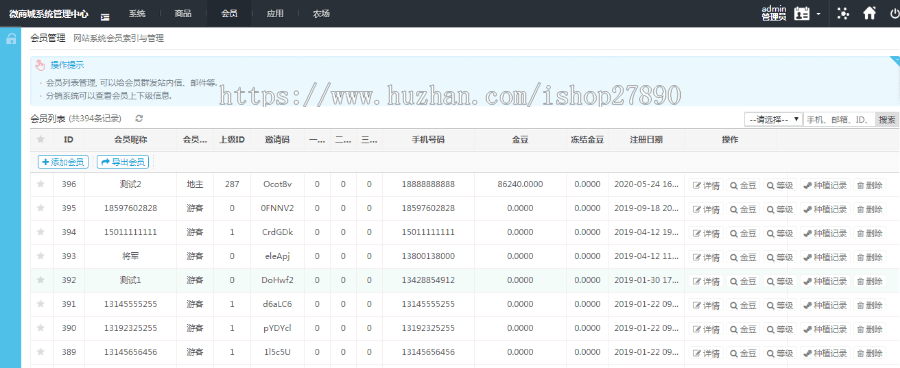Open the 商品 menu
This screenshot has width=900, height=368.
(x=183, y=13)
